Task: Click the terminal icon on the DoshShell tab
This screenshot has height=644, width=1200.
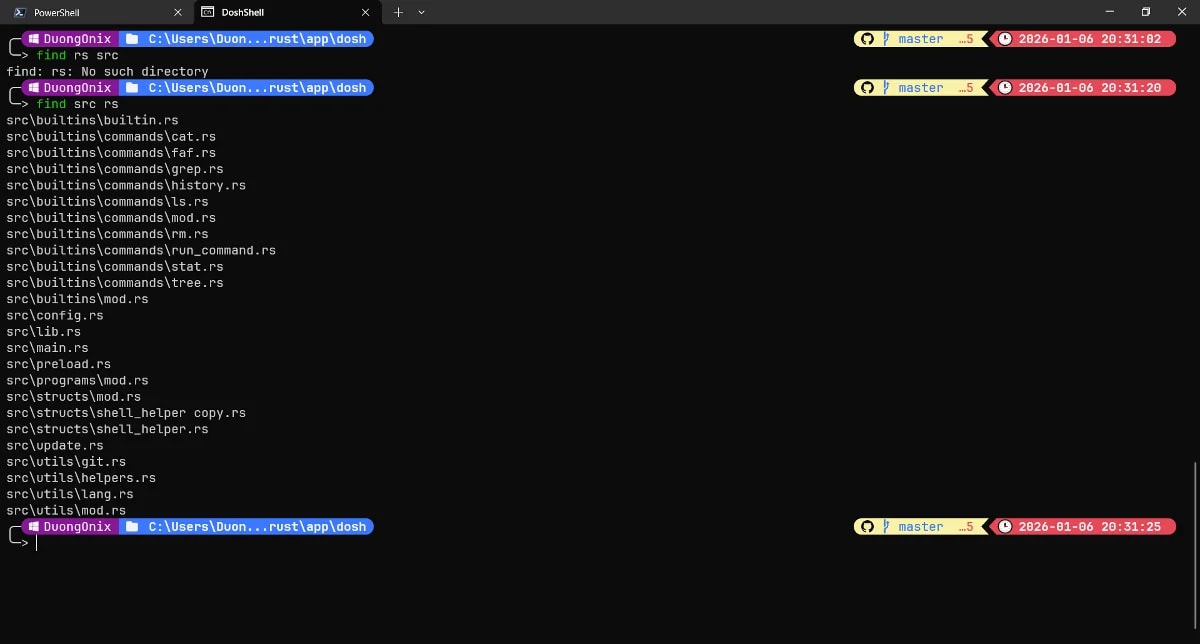Action: click(206, 13)
